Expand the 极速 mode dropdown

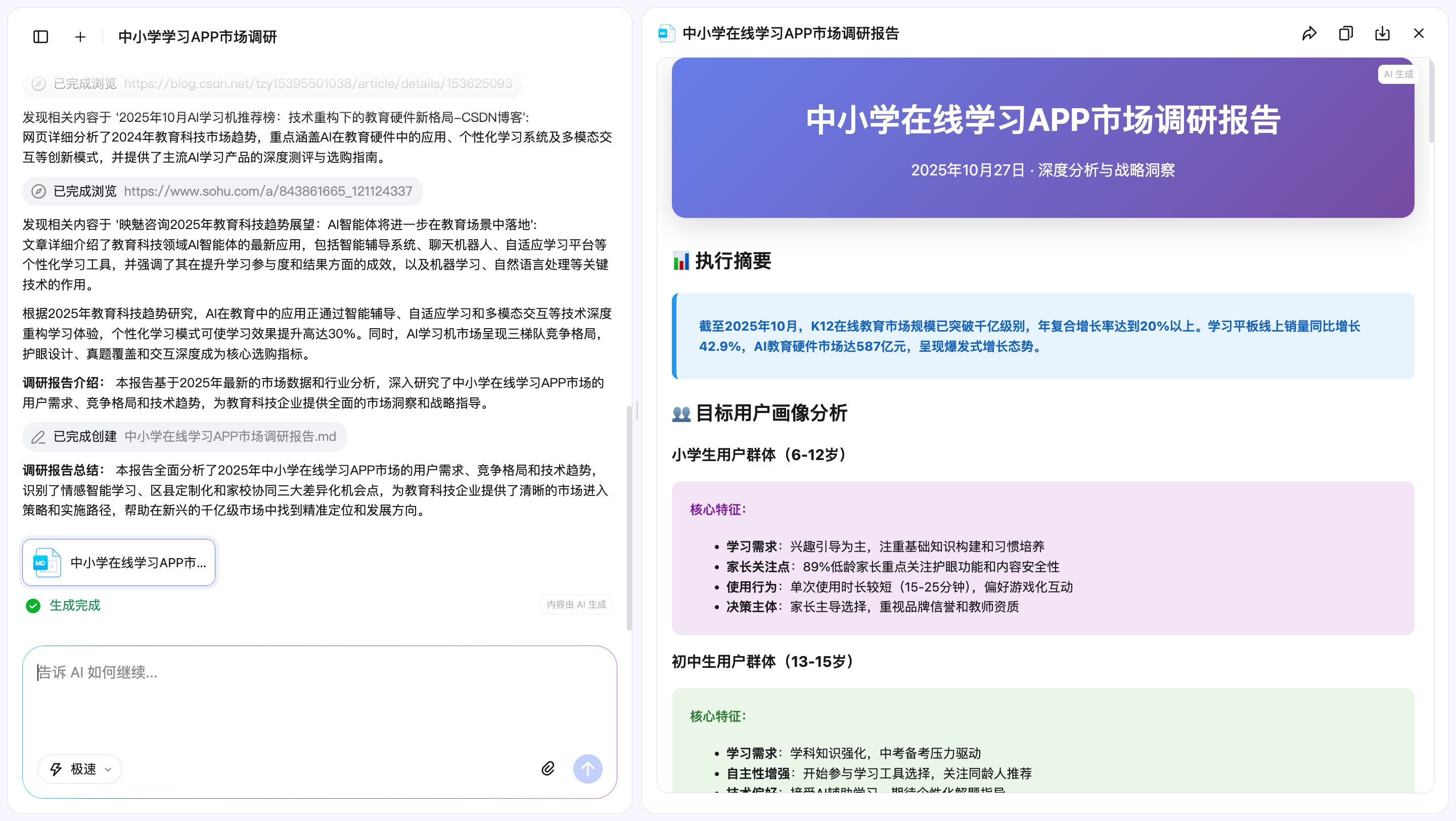80,769
